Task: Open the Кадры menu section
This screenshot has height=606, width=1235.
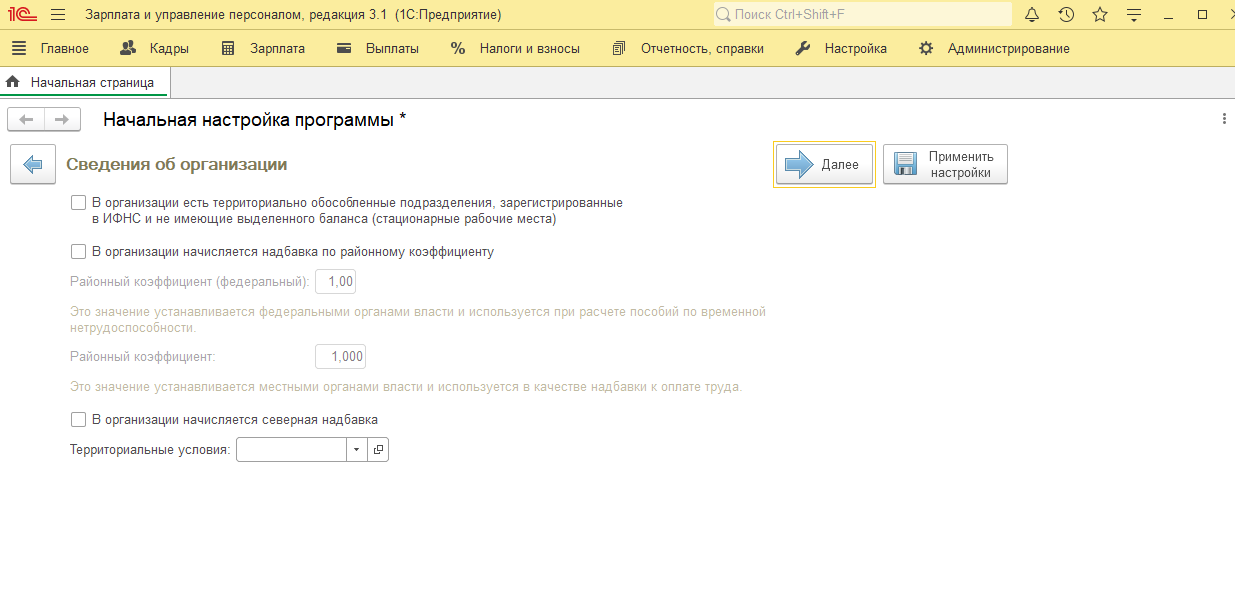Action: [x=169, y=48]
